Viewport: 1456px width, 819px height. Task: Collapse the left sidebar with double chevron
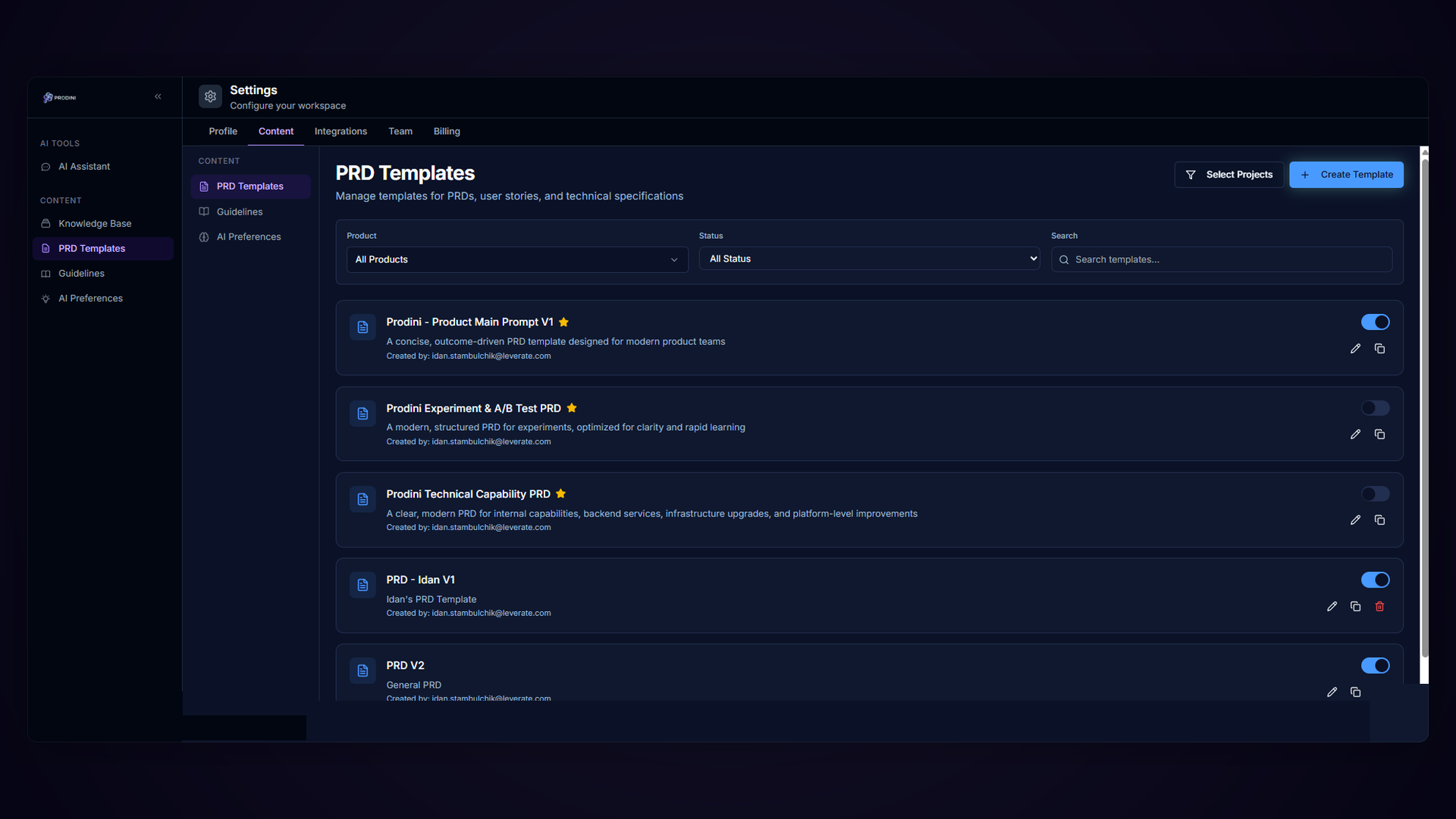tap(158, 96)
